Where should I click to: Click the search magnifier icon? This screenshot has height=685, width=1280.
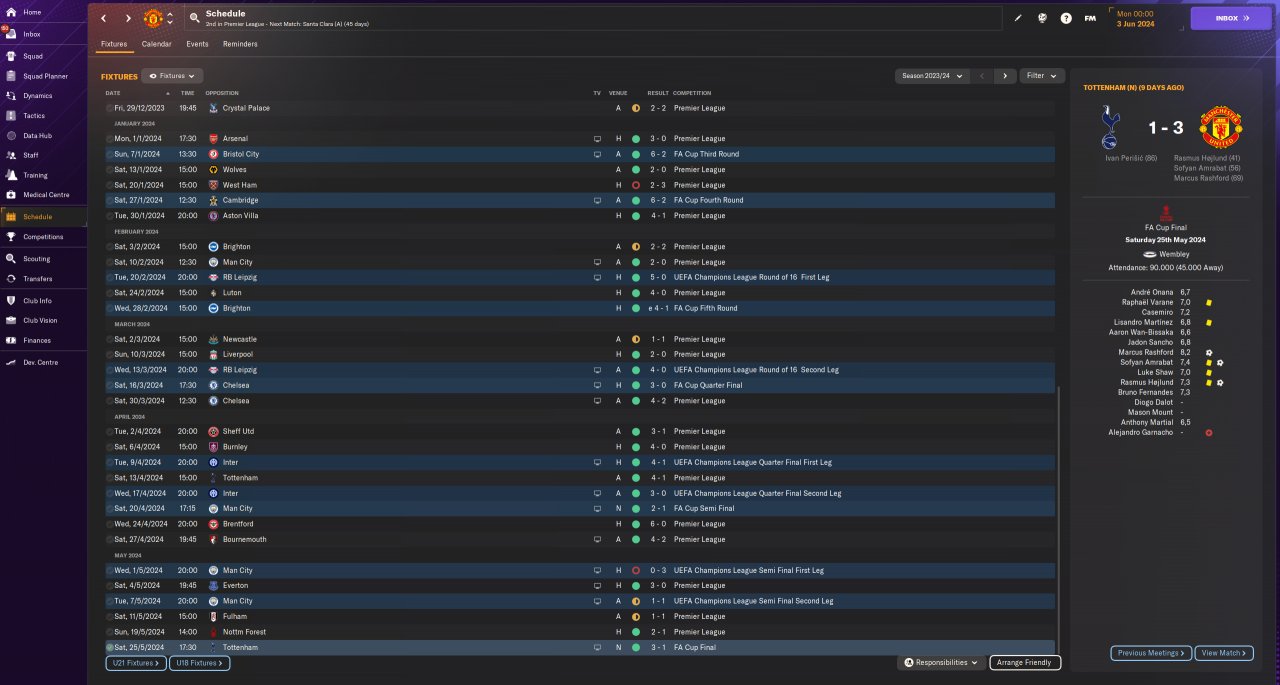[x=193, y=18]
